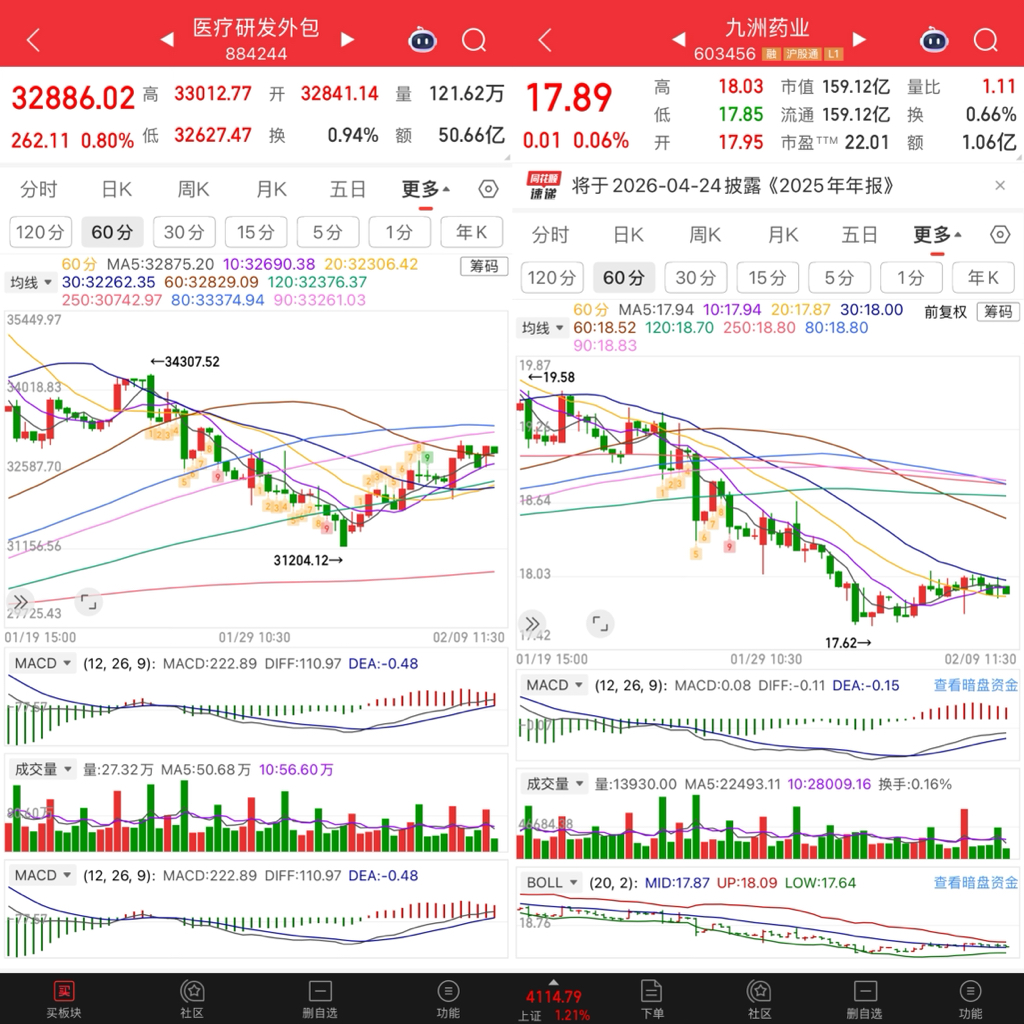The width and height of the screenshot is (1024, 1024).
Task: Tap 删自选 in right bottom bar
Action: tap(865, 999)
